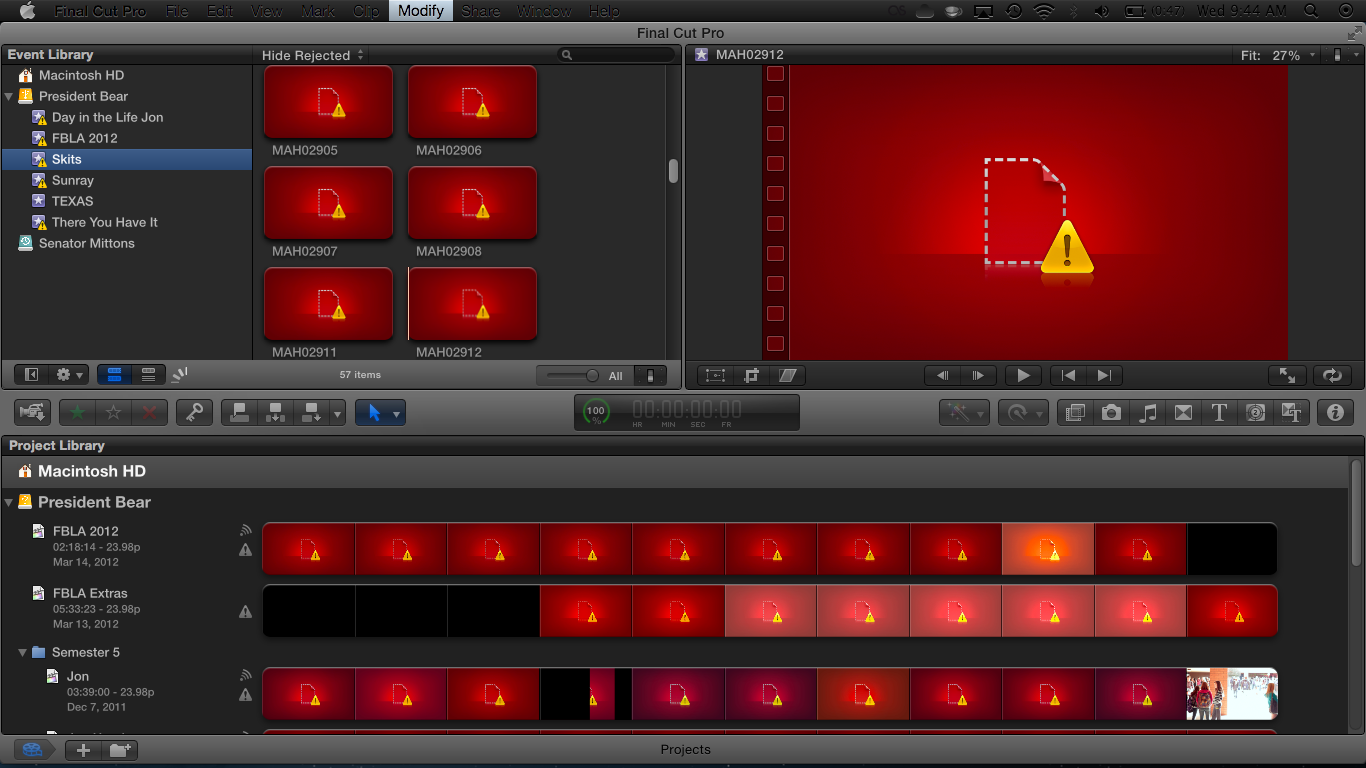Toggle the viewer display options switch
The height and width of the screenshot is (768, 1366).
(x=1338, y=56)
